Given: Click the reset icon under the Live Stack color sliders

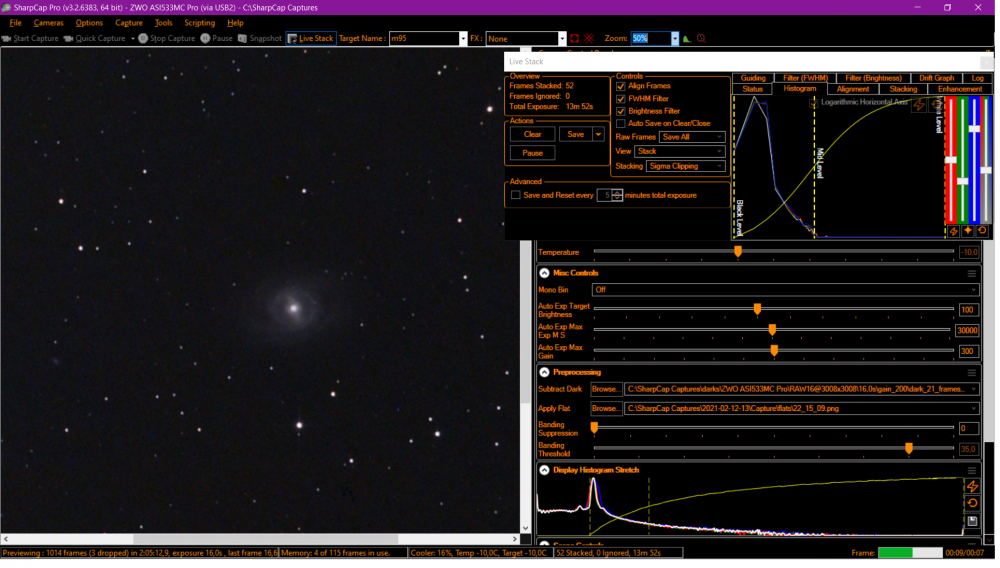Looking at the screenshot, I should pos(982,231).
